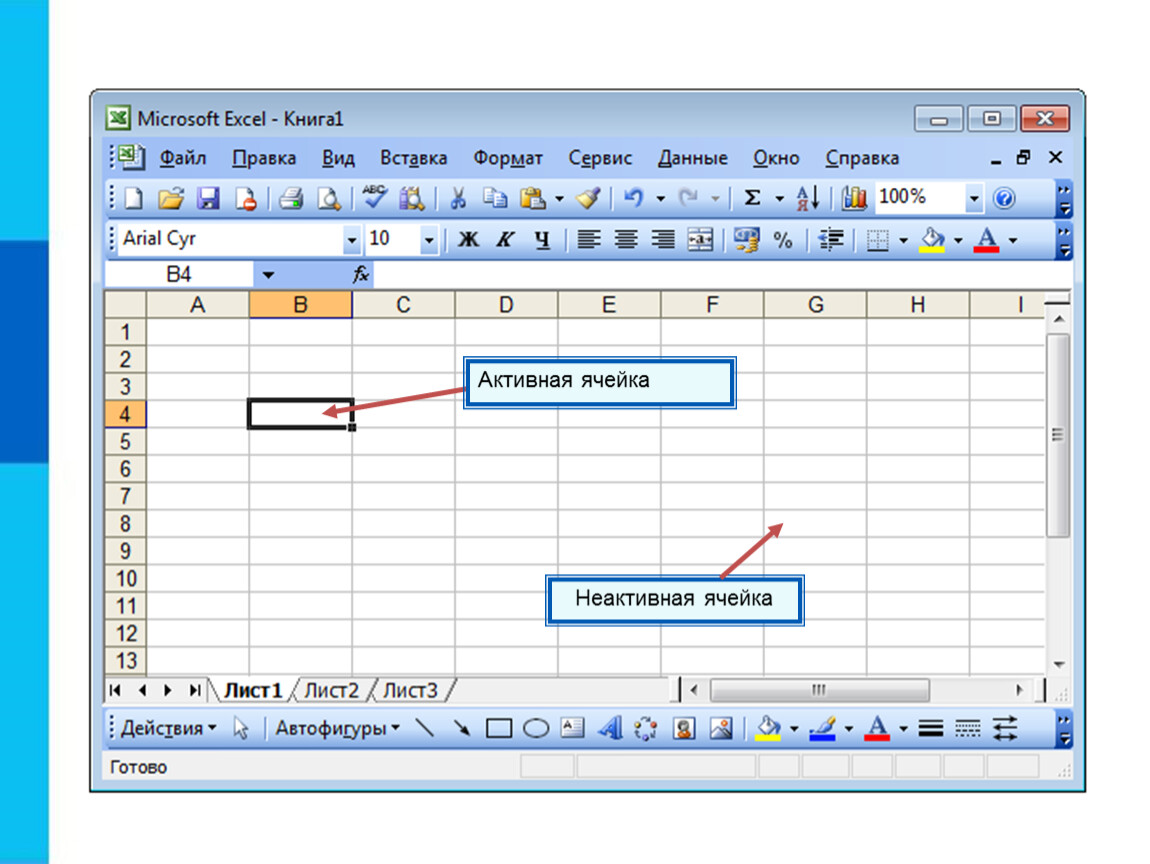Viewport: 1150px width, 864px height.
Task: Apply the blue line color in drawing toolbar
Action: tap(822, 728)
